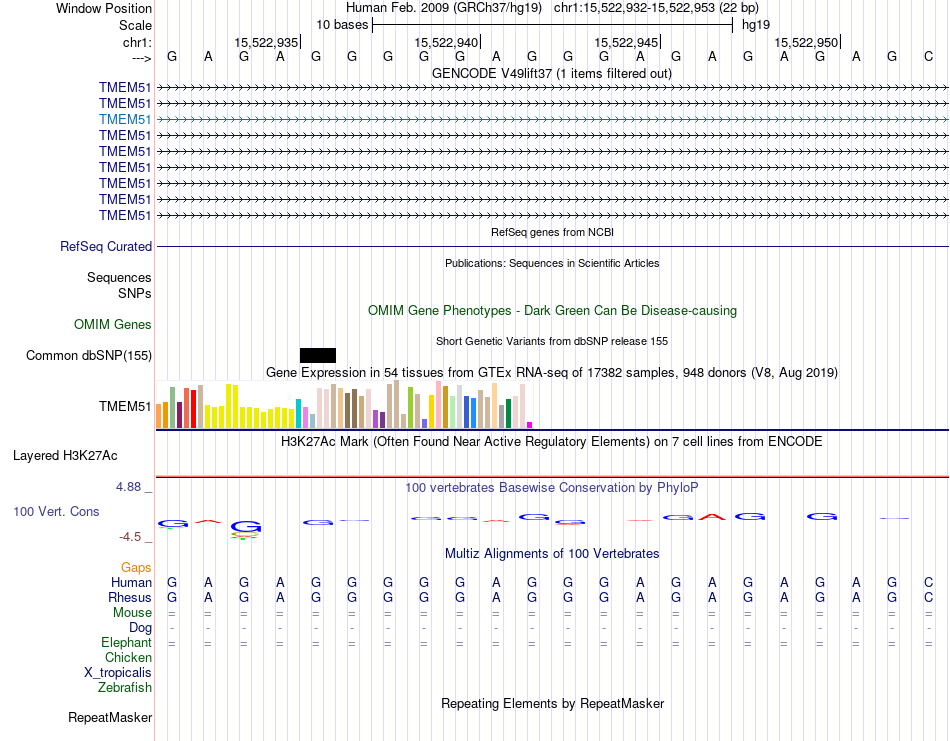Click the C base in the top reference sequence
This screenshot has height=741, width=950.
928,57
